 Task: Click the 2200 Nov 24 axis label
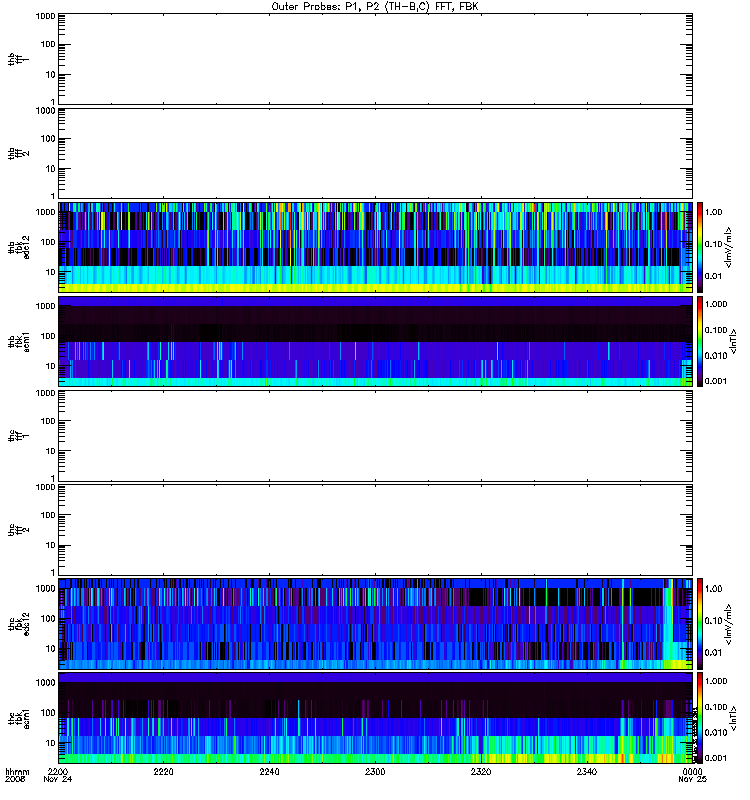pyautogui.click(x=58, y=776)
